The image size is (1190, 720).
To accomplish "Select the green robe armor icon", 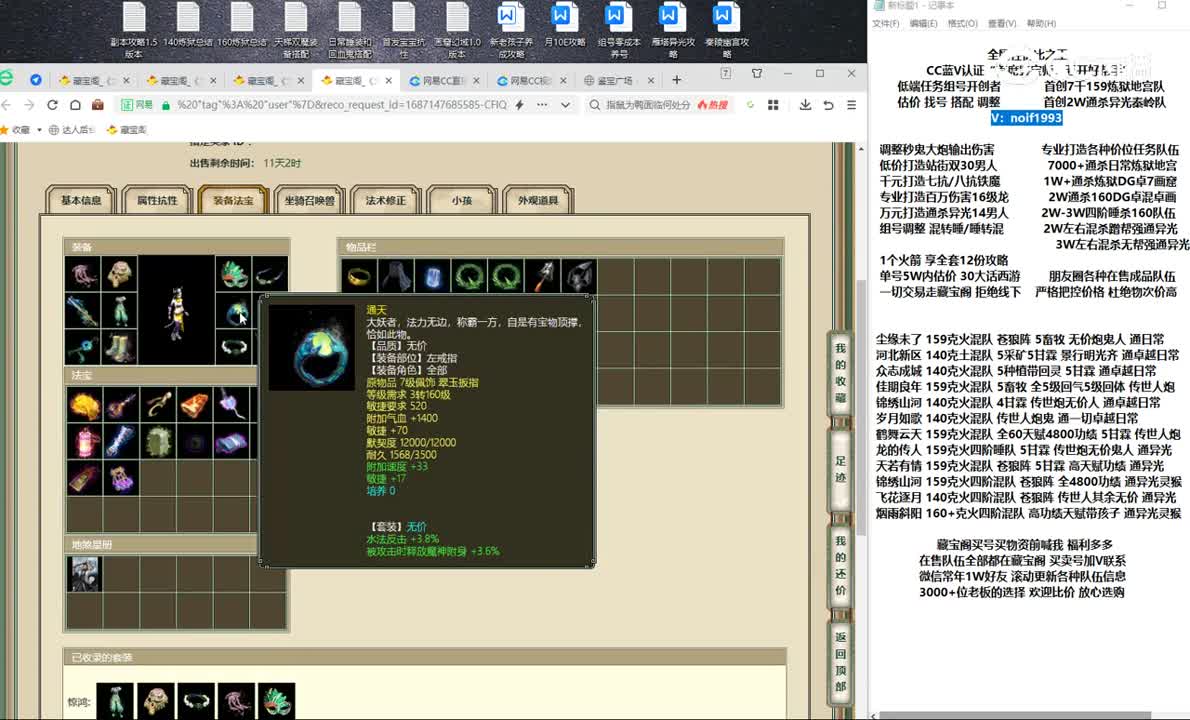I will coord(120,311).
